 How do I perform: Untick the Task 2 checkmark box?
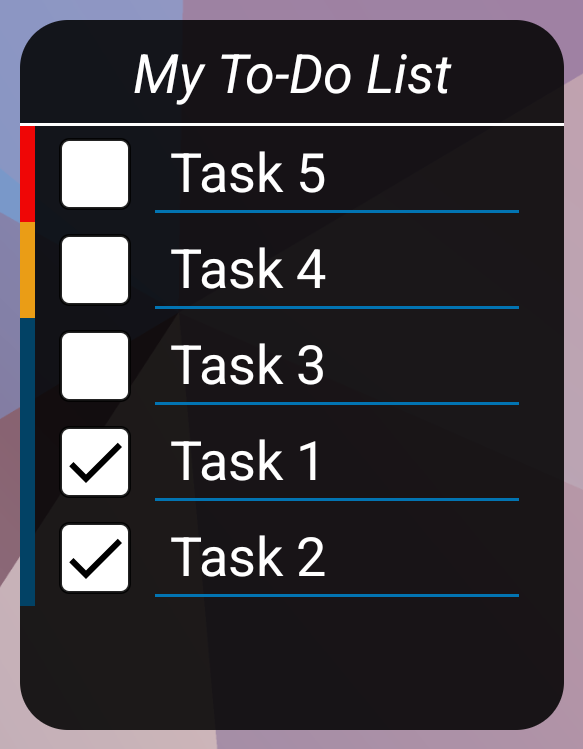tap(95, 558)
